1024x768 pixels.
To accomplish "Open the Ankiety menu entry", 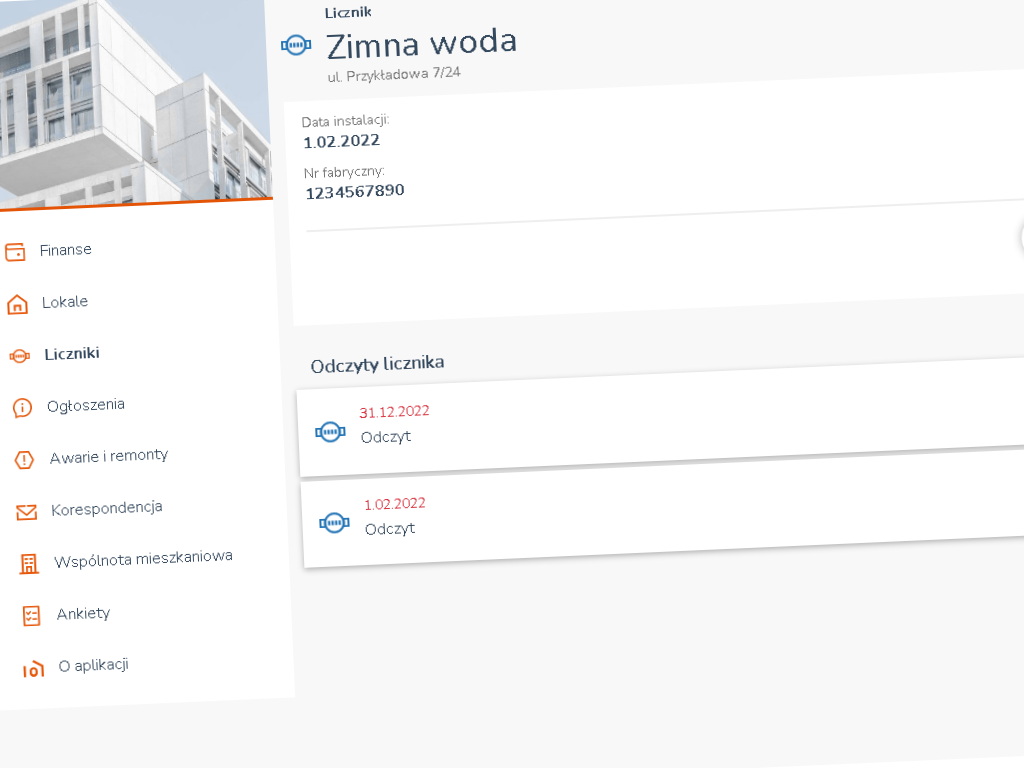I will [x=83, y=613].
